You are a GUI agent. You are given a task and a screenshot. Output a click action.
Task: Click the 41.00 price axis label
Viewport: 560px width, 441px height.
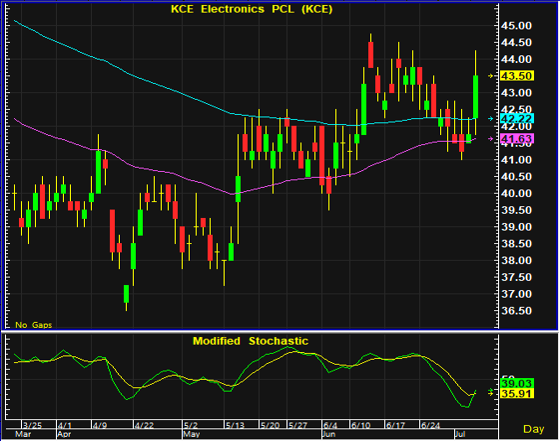click(x=516, y=160)
